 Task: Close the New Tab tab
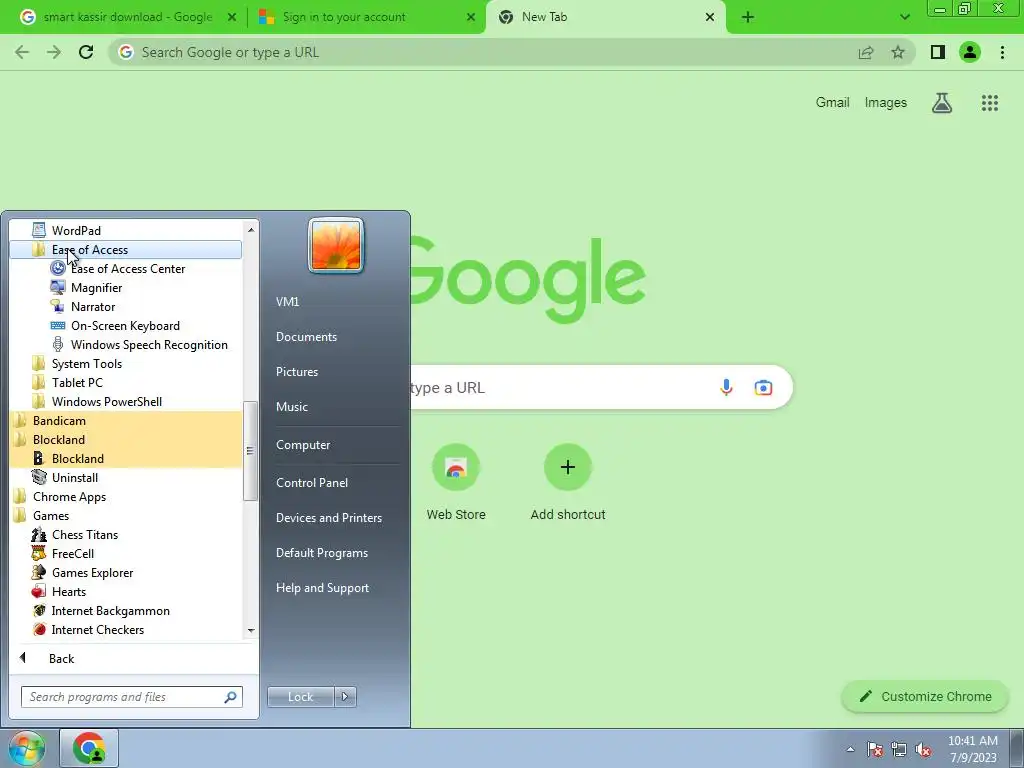pos(710,17)
